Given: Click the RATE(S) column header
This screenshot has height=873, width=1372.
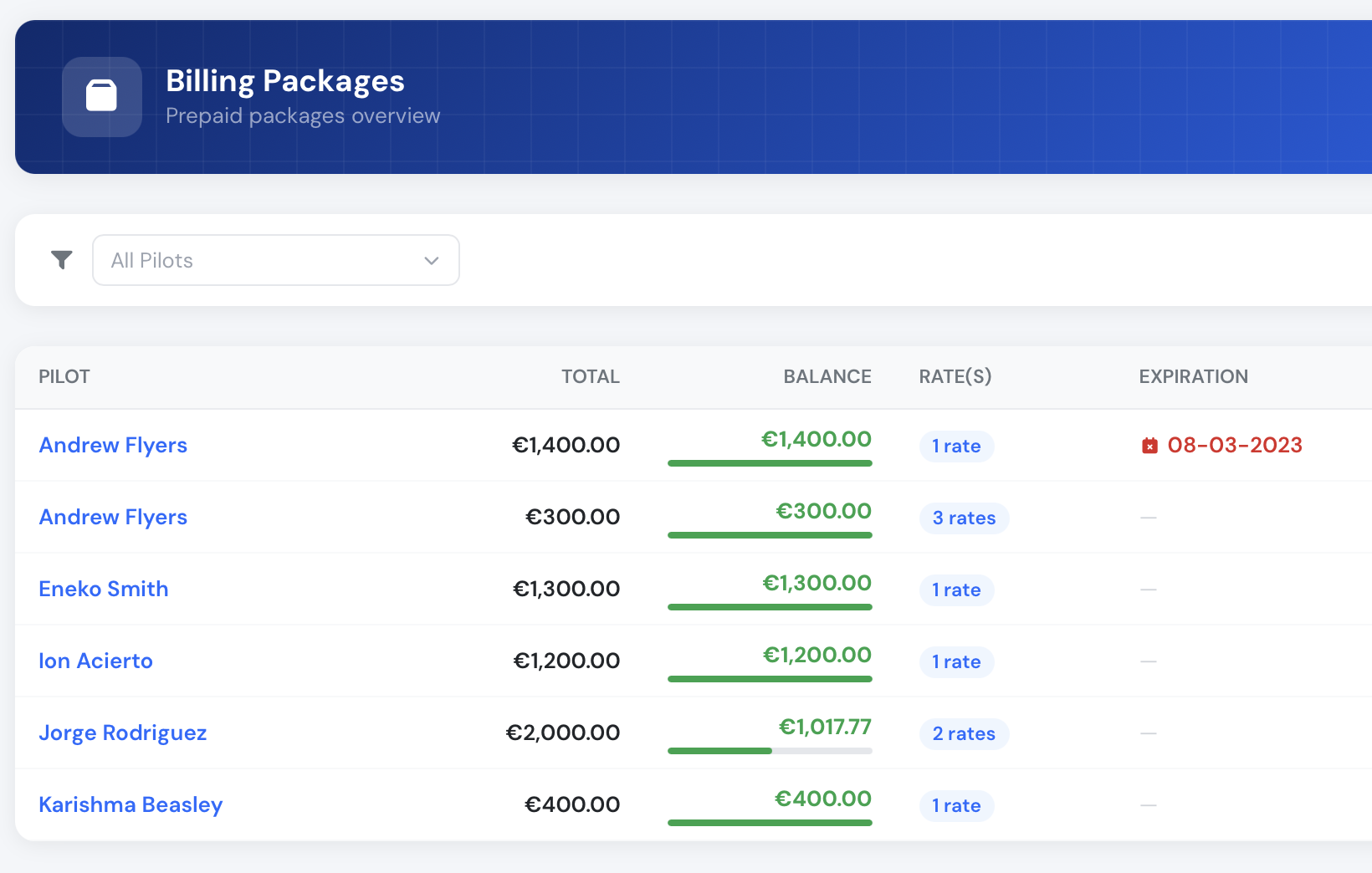Looking at the screenshot, I should click(955, 376).
